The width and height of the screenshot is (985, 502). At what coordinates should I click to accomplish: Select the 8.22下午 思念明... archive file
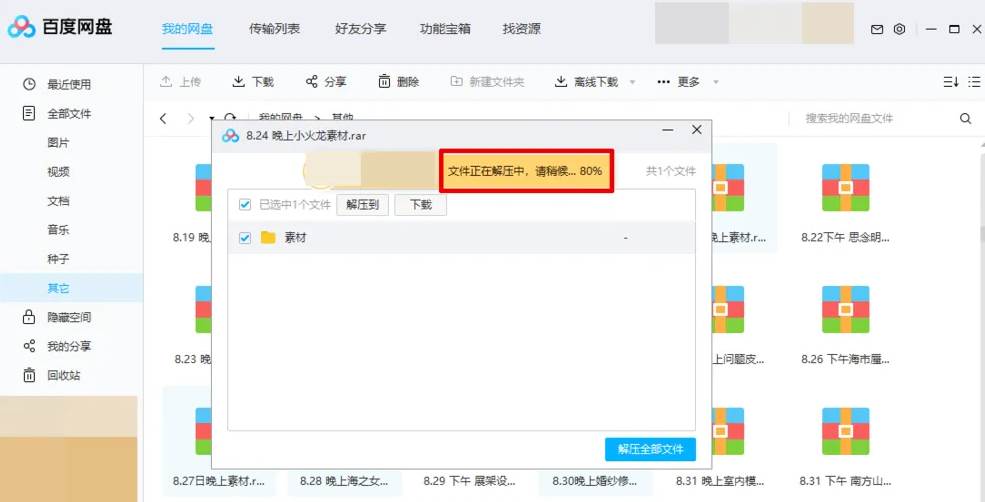click(845, 198)
